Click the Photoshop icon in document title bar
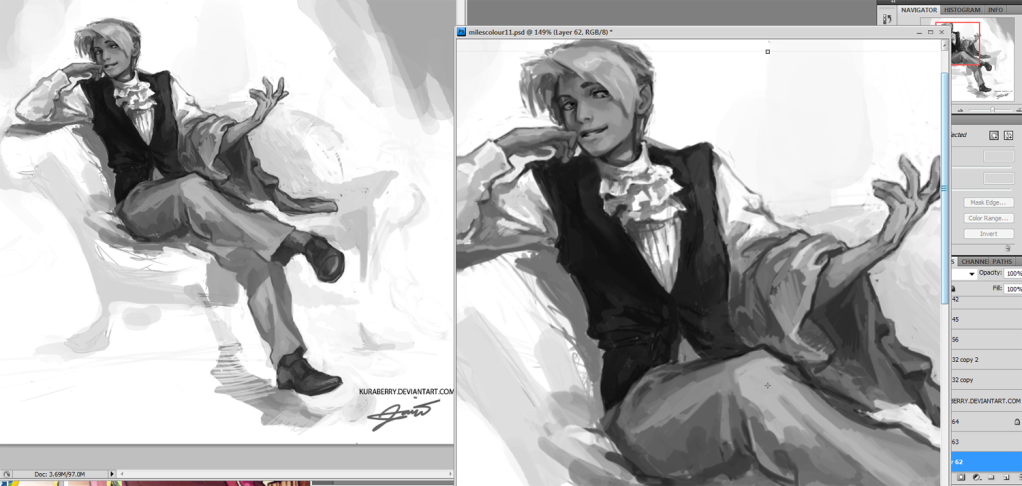The height and width of the screenshot is (486, 1022). [461, 31]
